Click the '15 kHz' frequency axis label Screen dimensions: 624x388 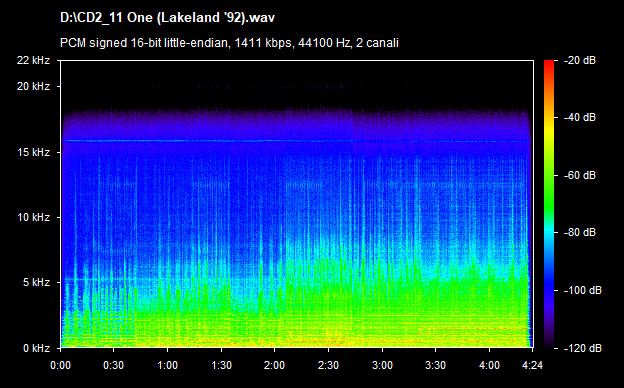[x=33, y=152]
